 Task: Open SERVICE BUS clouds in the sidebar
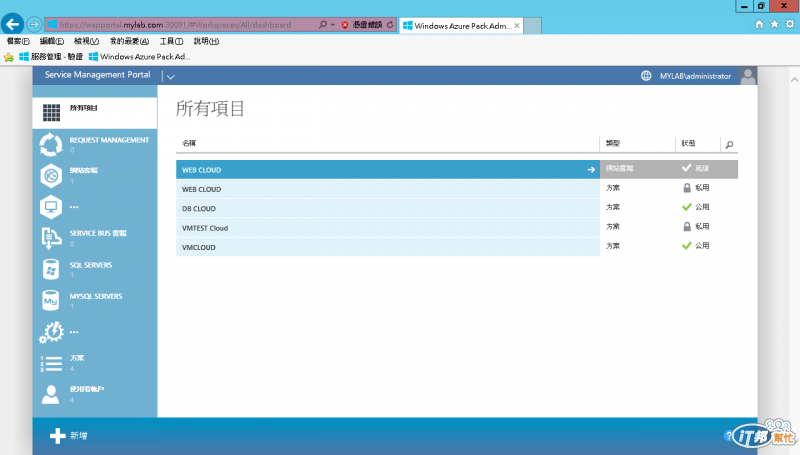pyautogui.click(x=94, y=238)
